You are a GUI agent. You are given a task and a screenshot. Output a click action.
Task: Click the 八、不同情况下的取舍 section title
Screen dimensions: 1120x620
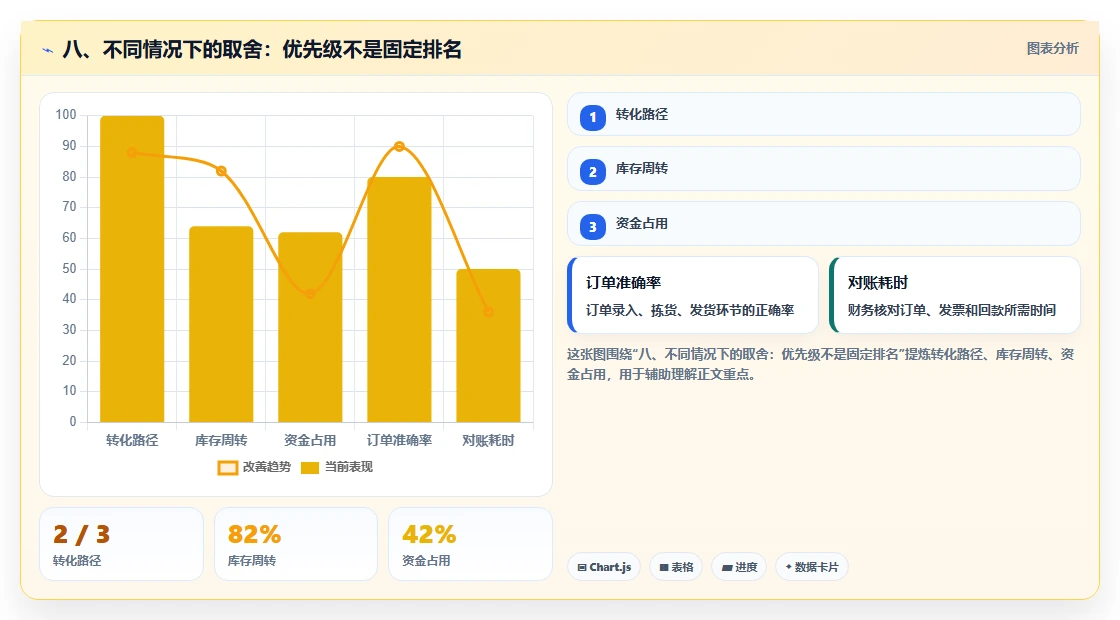click(262, 49)
